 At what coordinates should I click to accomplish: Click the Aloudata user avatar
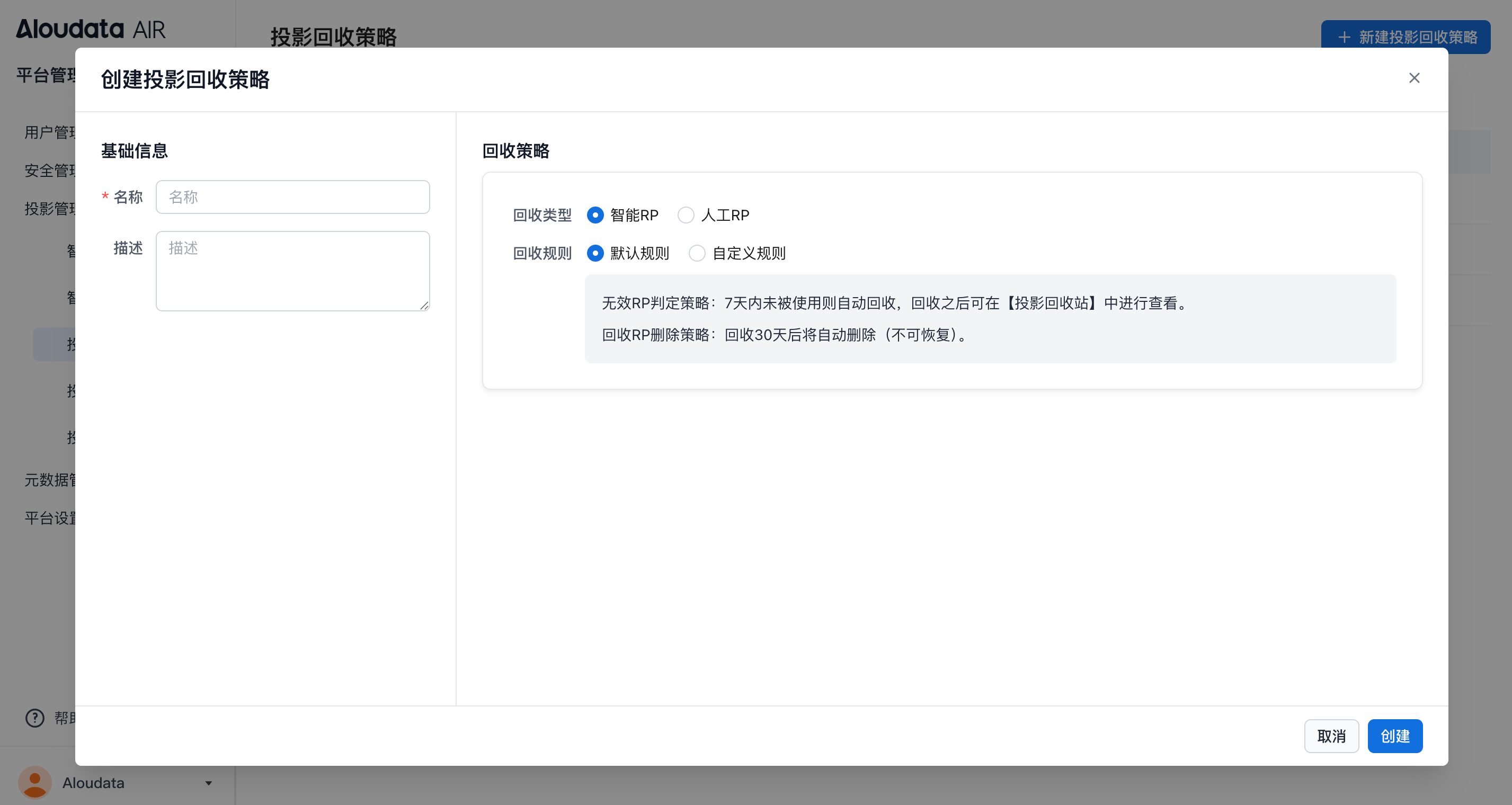[x=34, y=782]
